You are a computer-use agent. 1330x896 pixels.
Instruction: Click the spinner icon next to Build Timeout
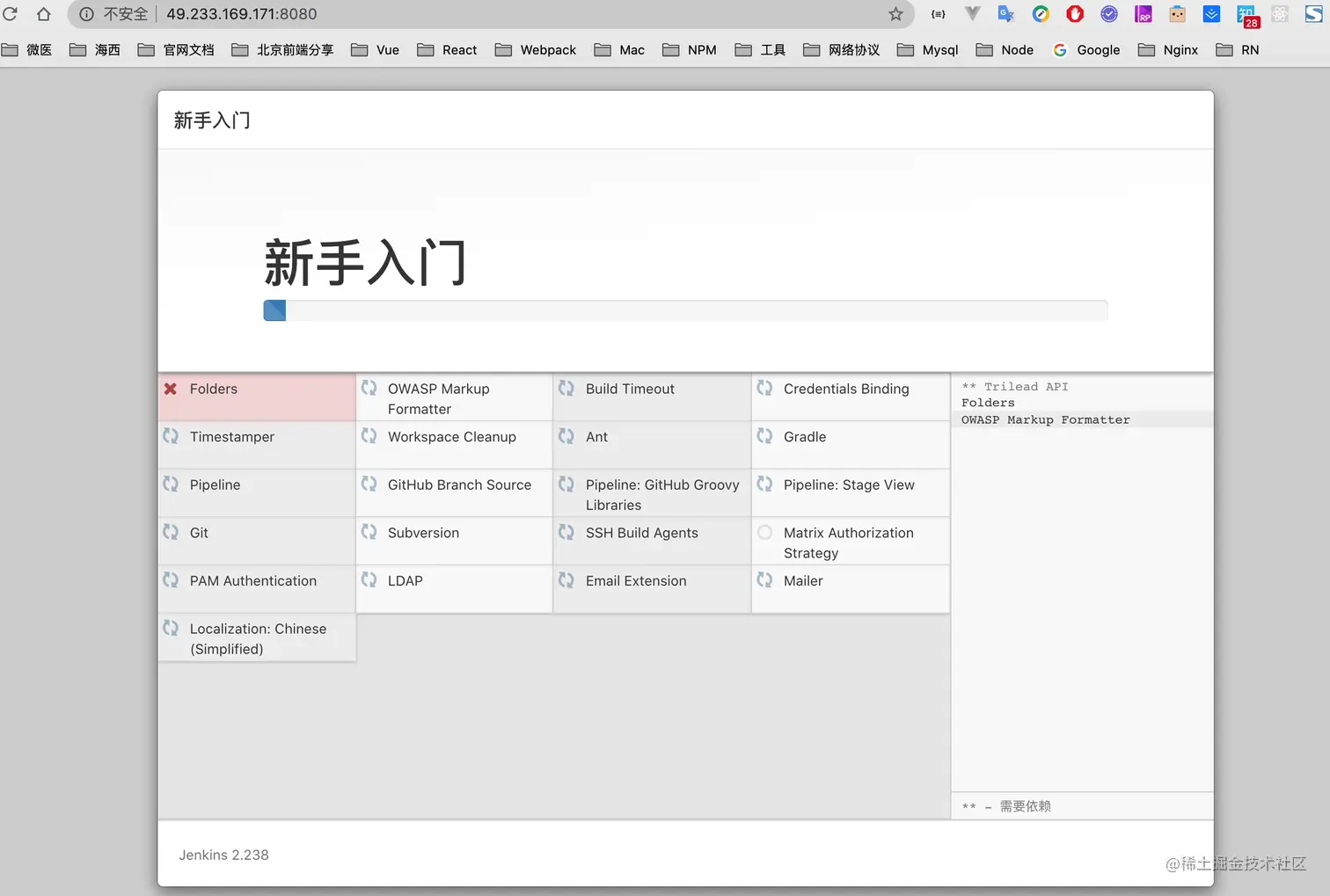pyautogui.click(x=566, y=388)
